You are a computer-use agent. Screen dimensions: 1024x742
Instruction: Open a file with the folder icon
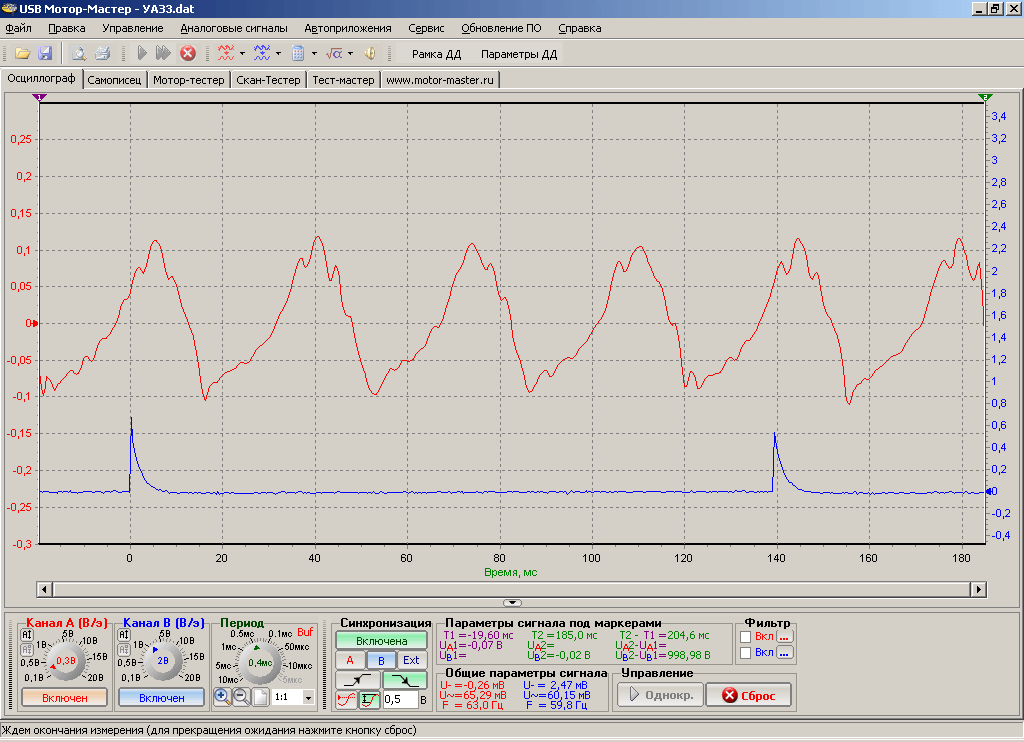tap(23, 54)
